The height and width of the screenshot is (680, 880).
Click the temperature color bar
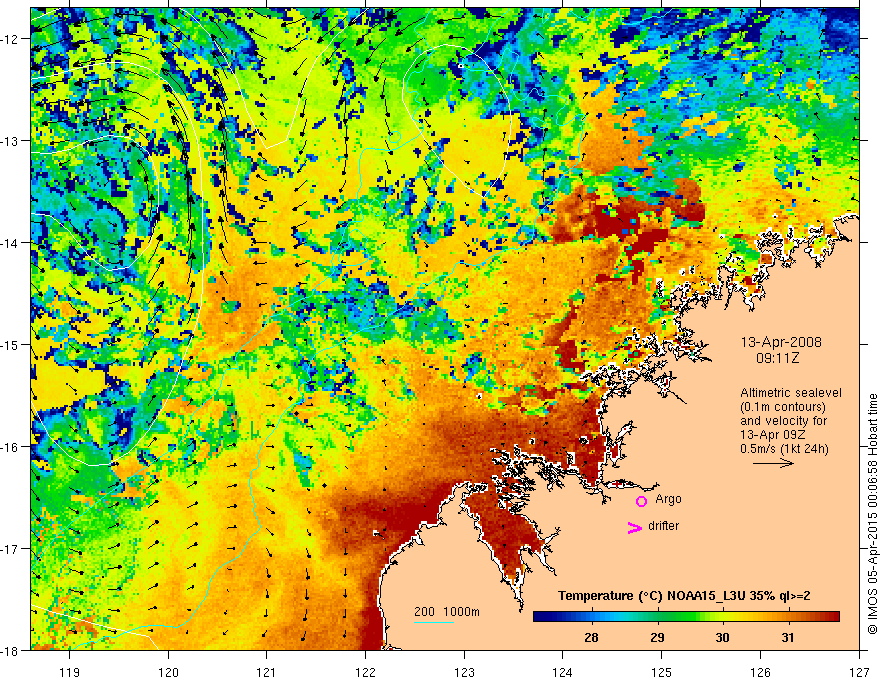[x=686, y=617]
